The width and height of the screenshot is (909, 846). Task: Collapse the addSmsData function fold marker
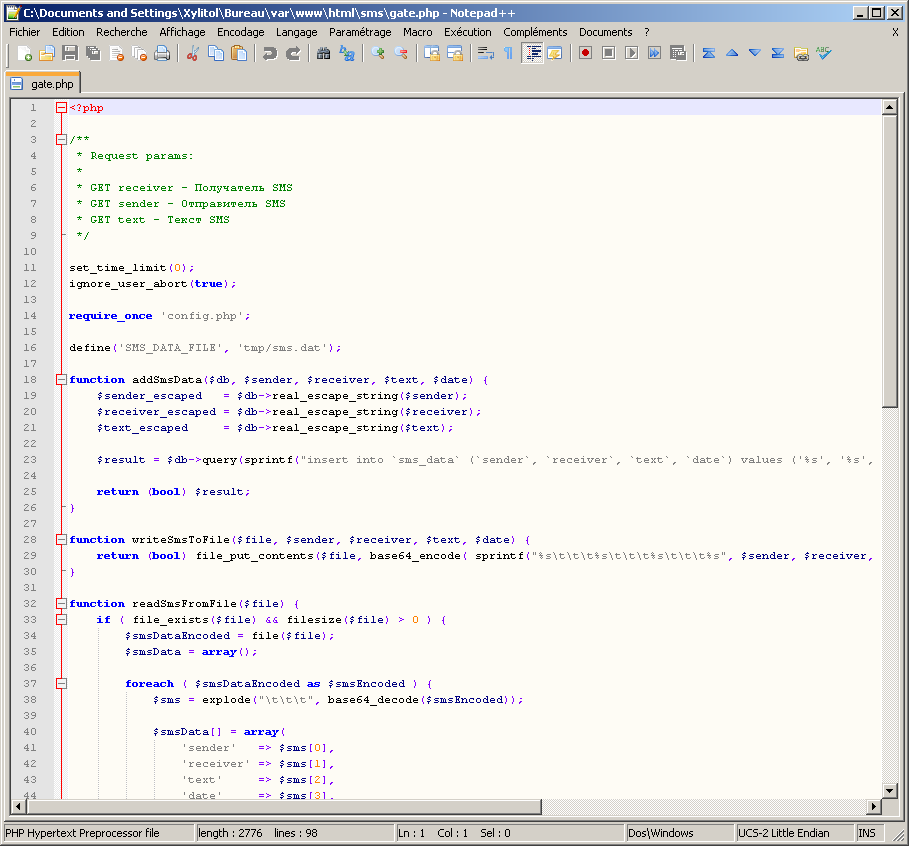coord(61,380)
